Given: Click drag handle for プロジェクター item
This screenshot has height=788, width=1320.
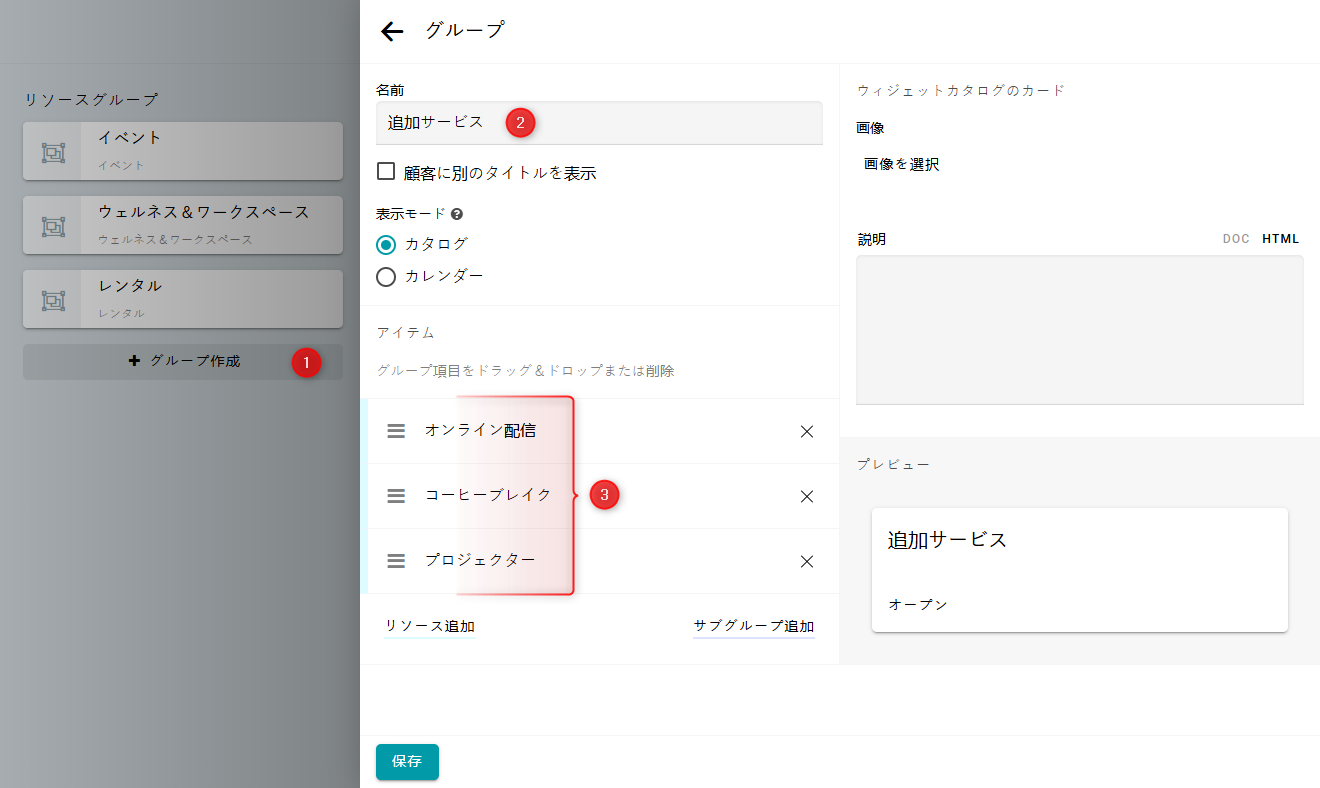Looking at the screenshot, I should 396,561.
